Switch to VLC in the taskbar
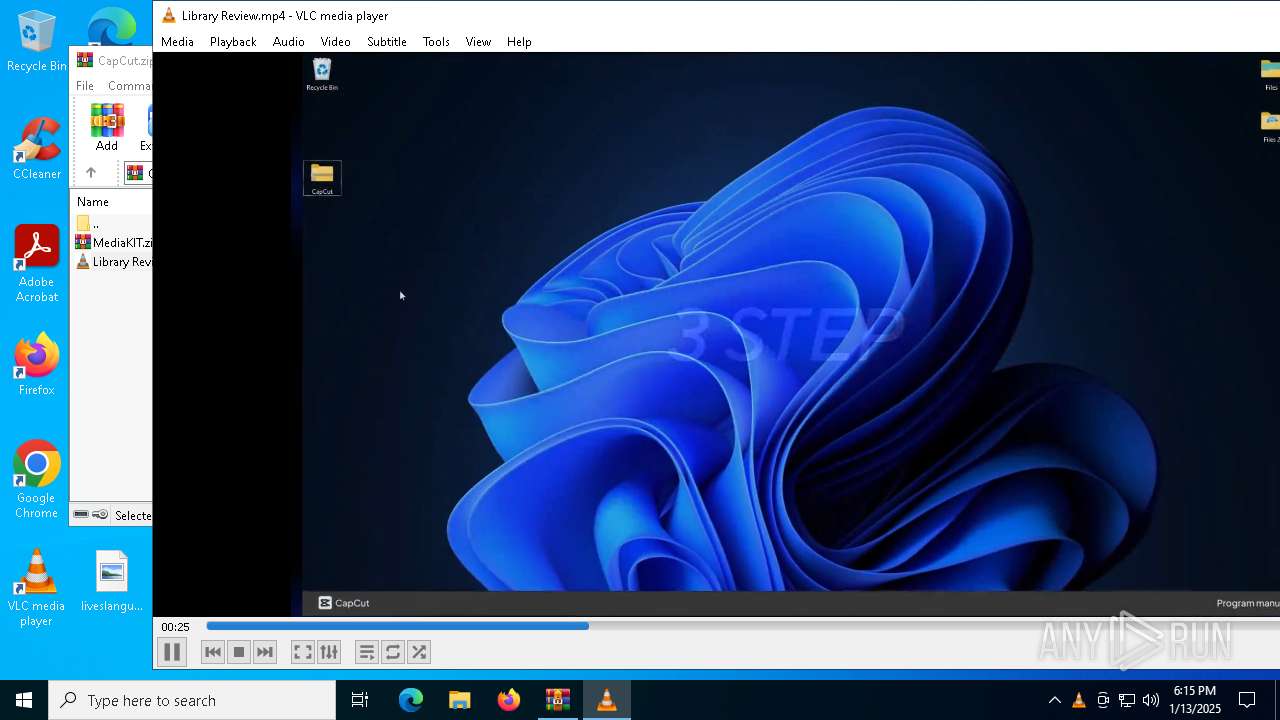 coord(607,700)
